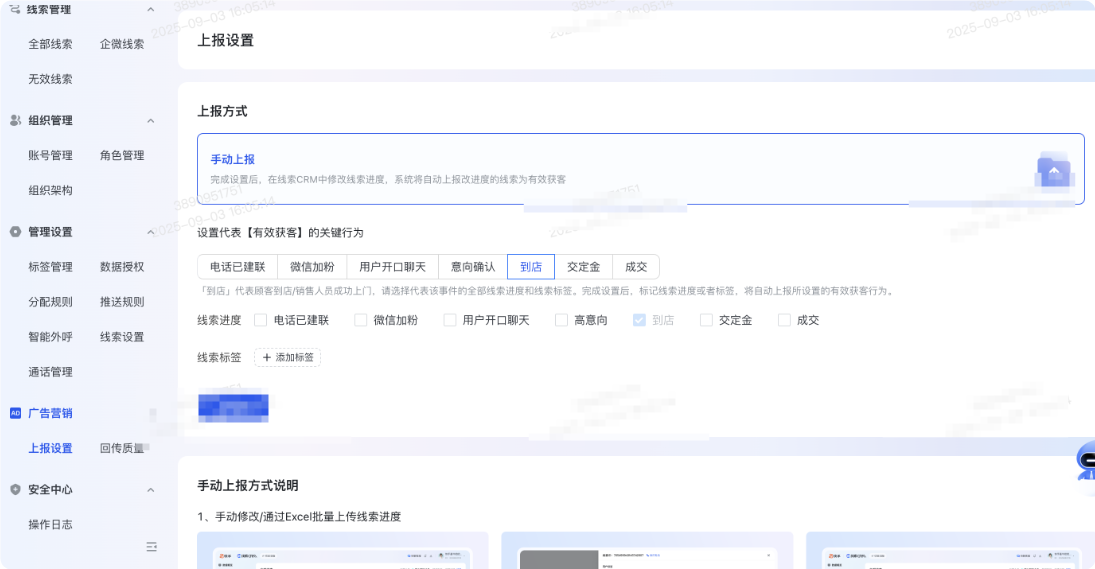This screenshot has width=1095, height=569.
Task: Open the third instruction screenshot thumbnail
Action: point(950,550)
